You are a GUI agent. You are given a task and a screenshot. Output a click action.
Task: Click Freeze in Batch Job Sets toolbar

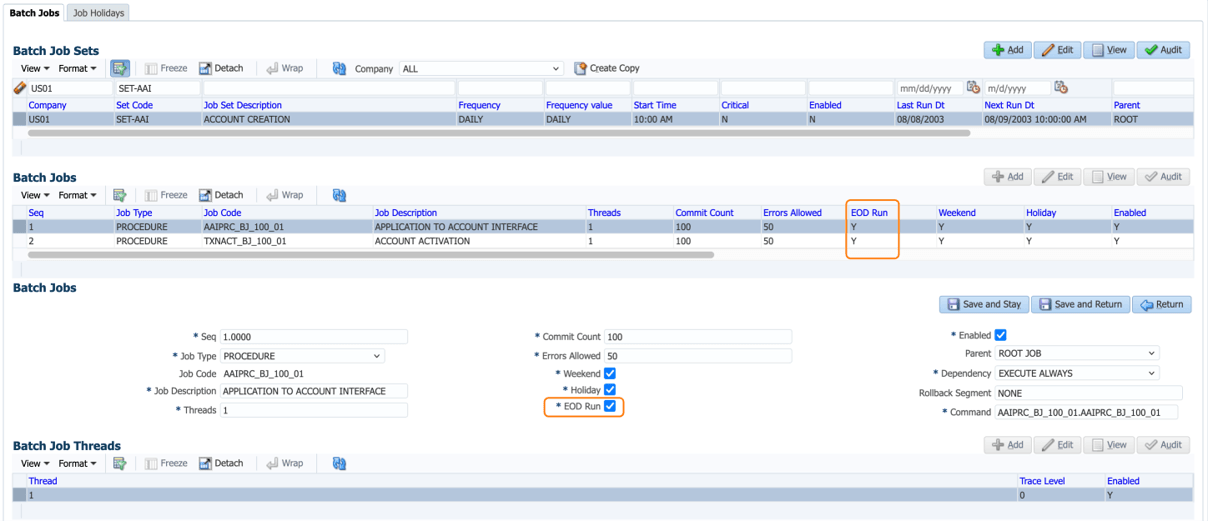click(165, 68)
